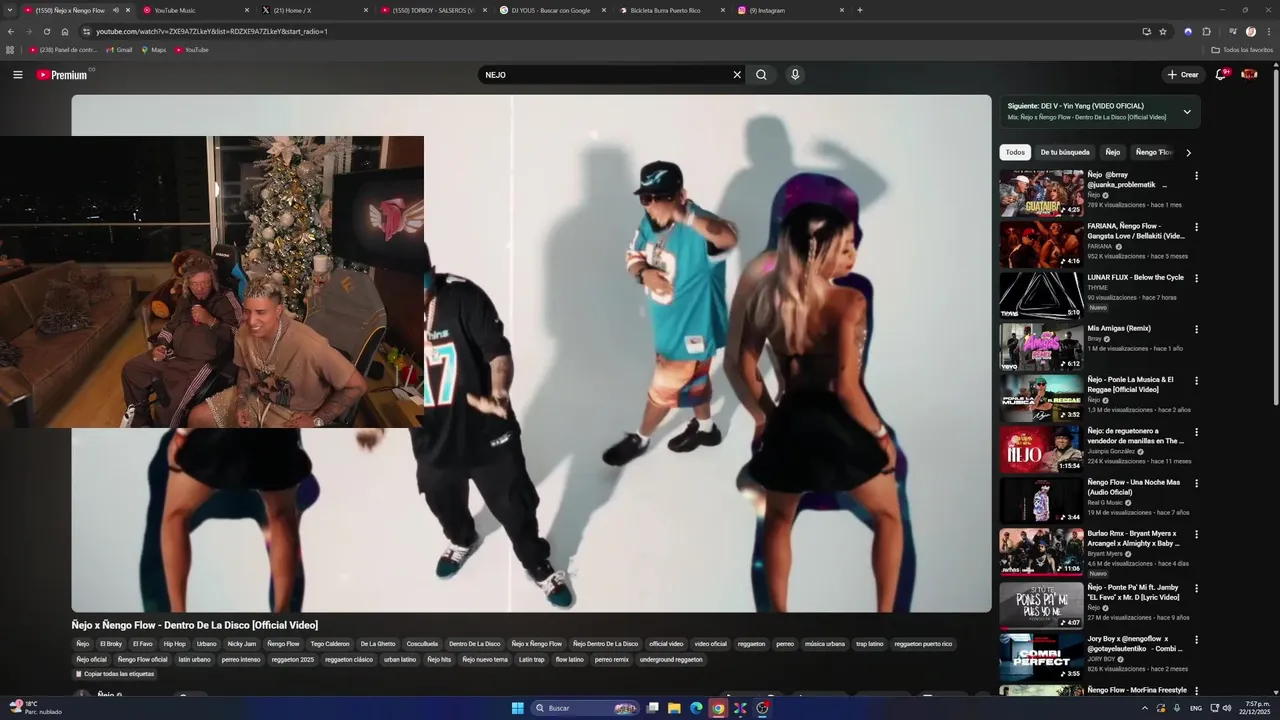Viewport: 1280px width, 720px height.
Task: Open the Todos los favoritos folder
Action: click(x=1242, y=50)
